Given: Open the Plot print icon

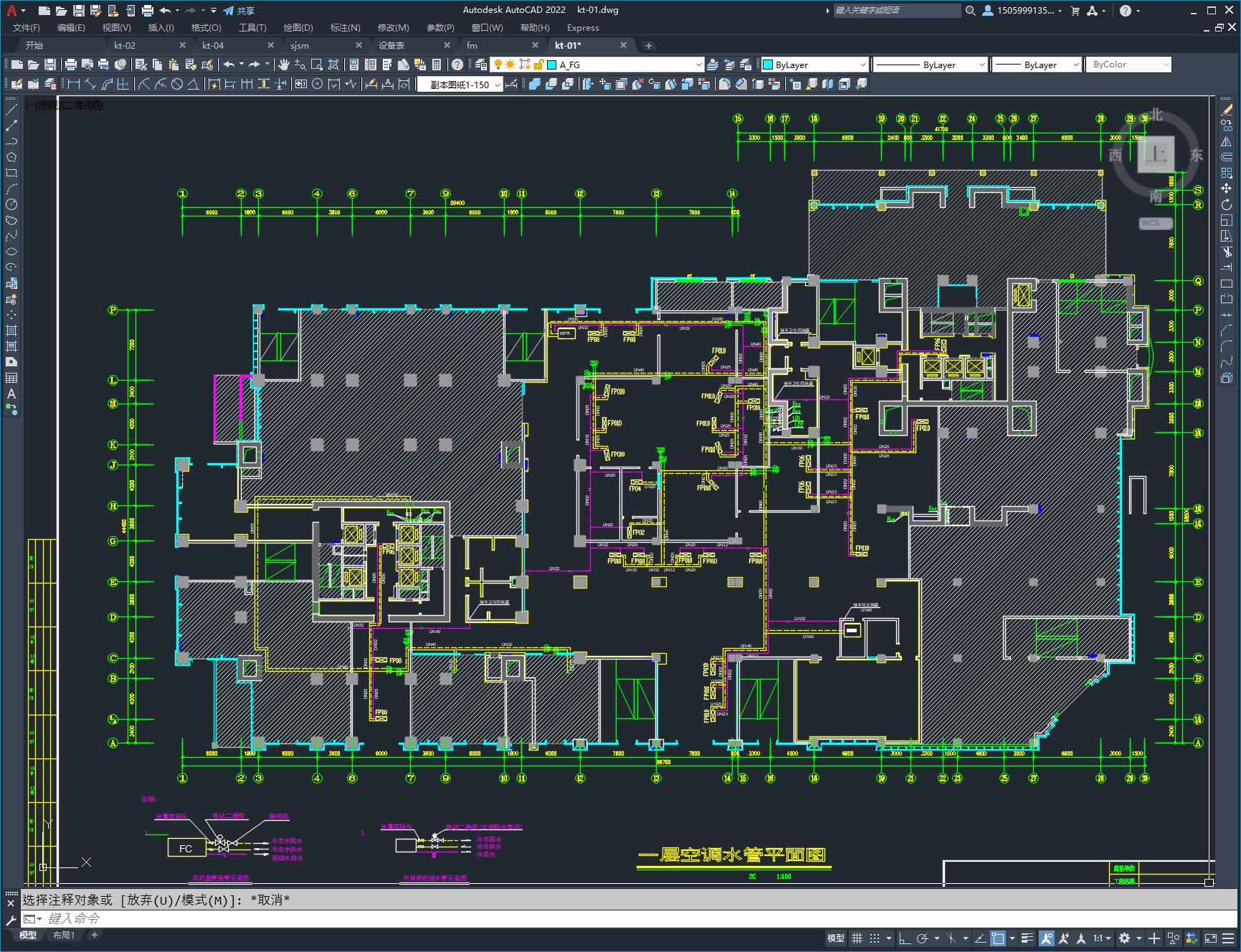Looking at the screenshot, I should coord(71,65).
